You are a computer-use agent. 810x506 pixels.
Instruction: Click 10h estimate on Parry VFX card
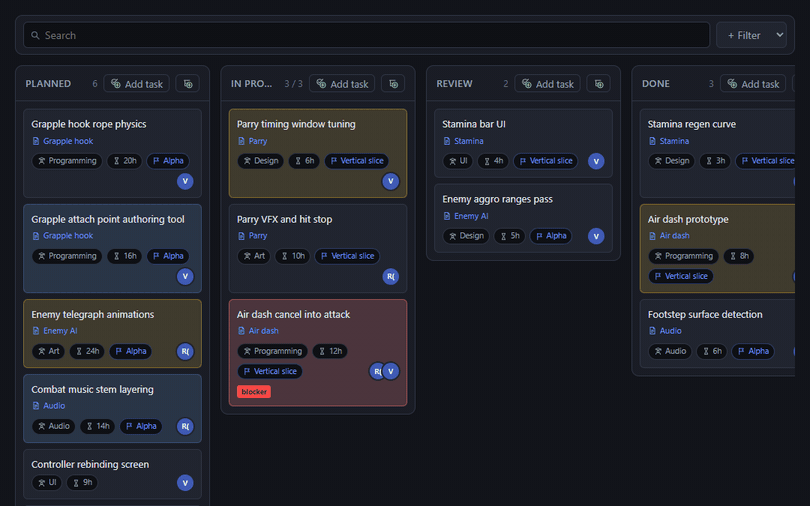pyautogui.click(x=292, y=256)
